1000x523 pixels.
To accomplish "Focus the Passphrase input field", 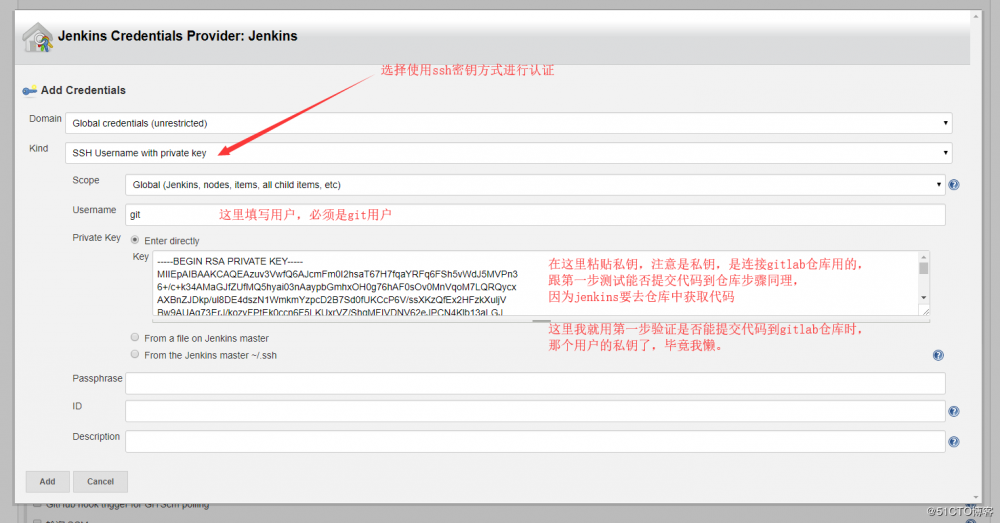I will tap(534, 383).
